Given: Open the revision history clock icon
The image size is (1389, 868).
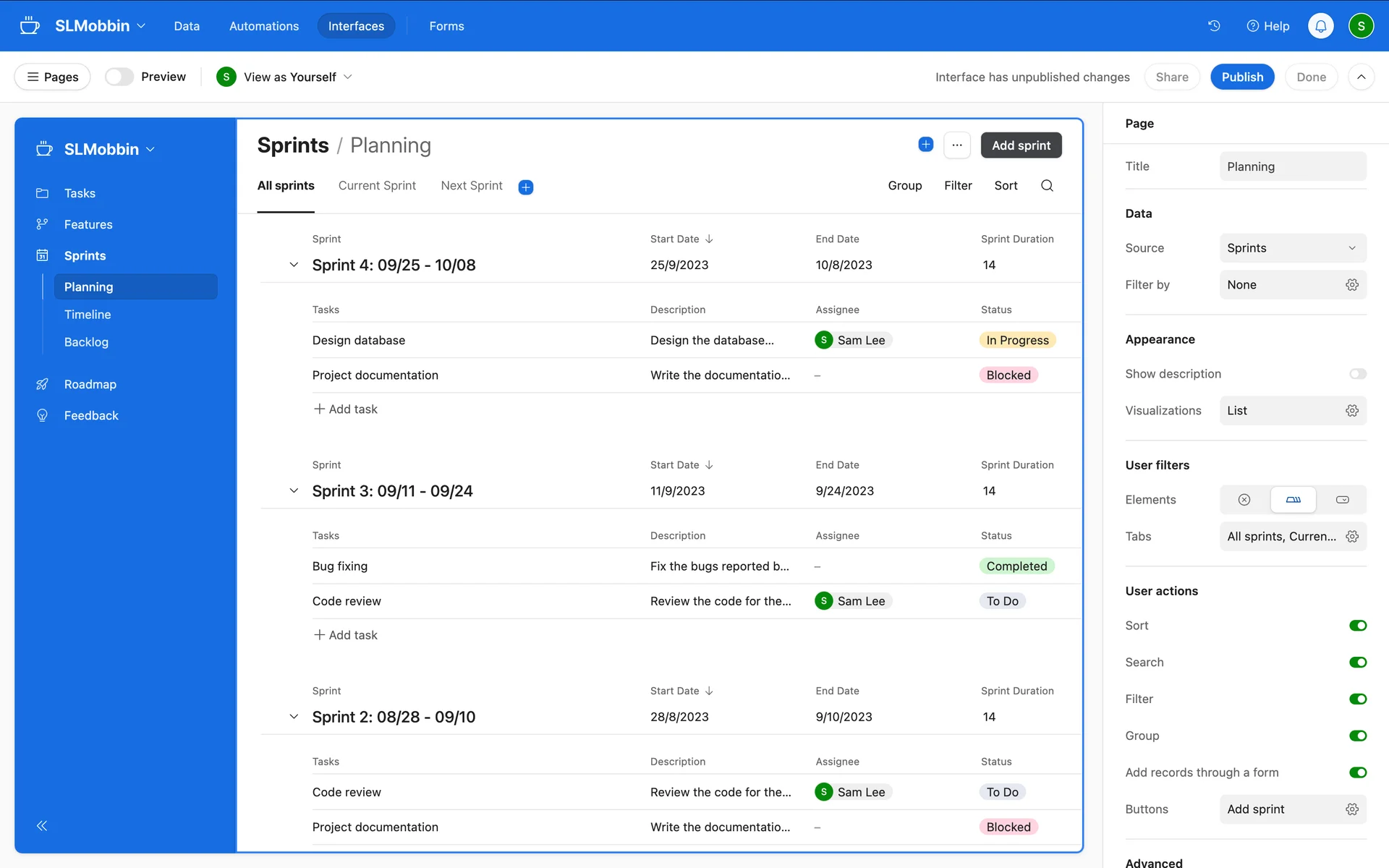Looking at the screenshot, I should (x=1214, y=26).
